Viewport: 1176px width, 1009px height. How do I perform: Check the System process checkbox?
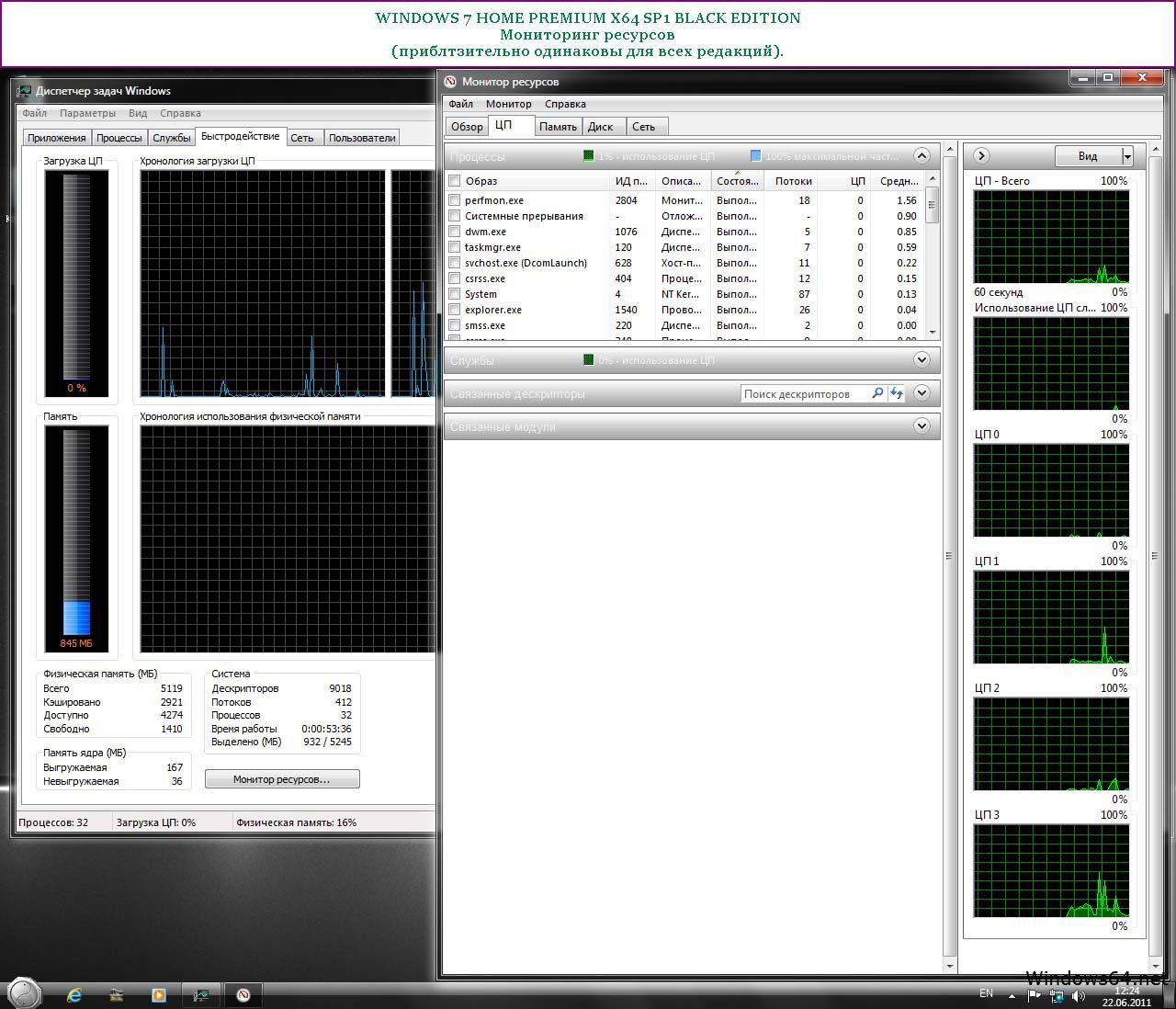tap(454, 294)
